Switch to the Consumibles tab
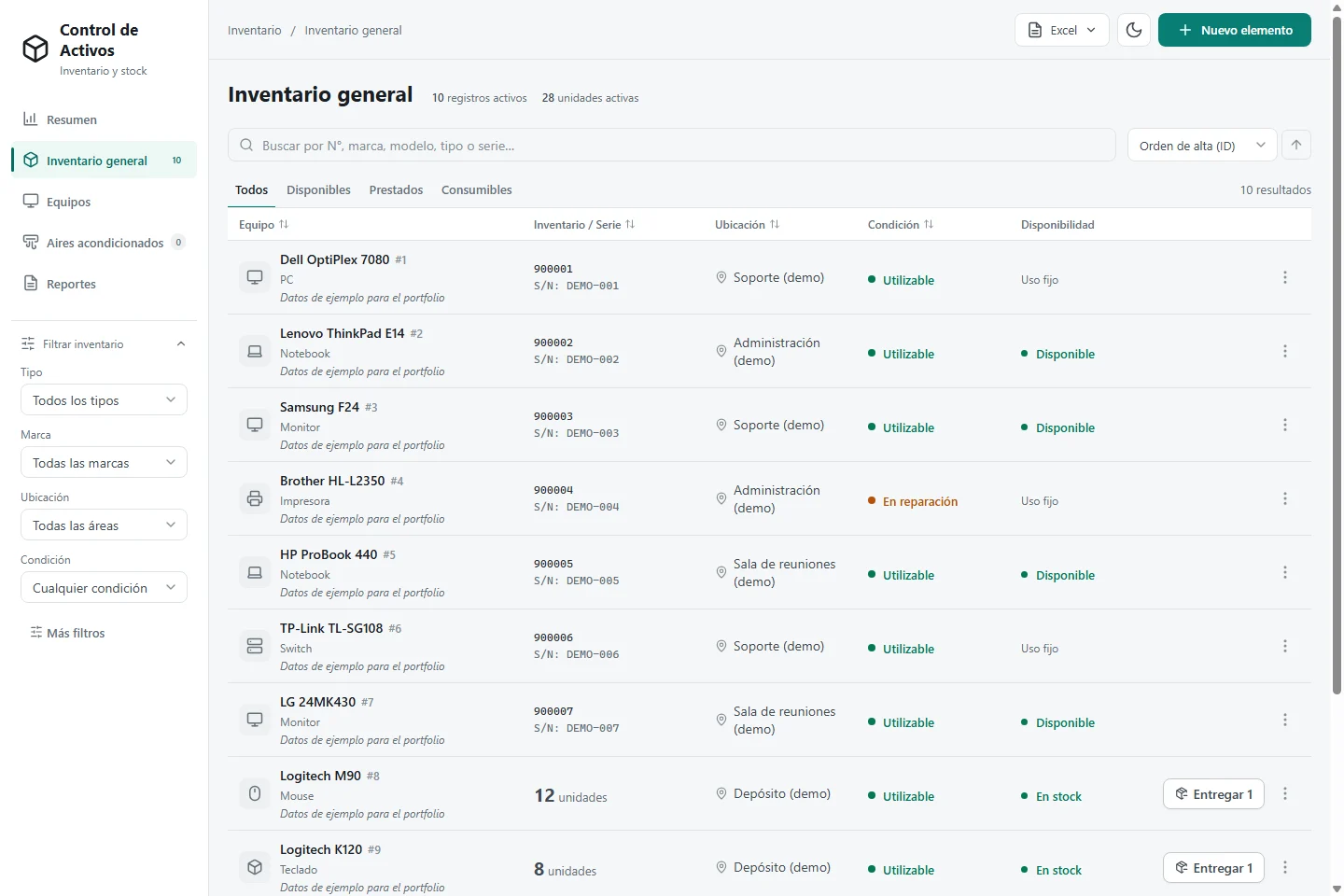 (x=477, y=189)
